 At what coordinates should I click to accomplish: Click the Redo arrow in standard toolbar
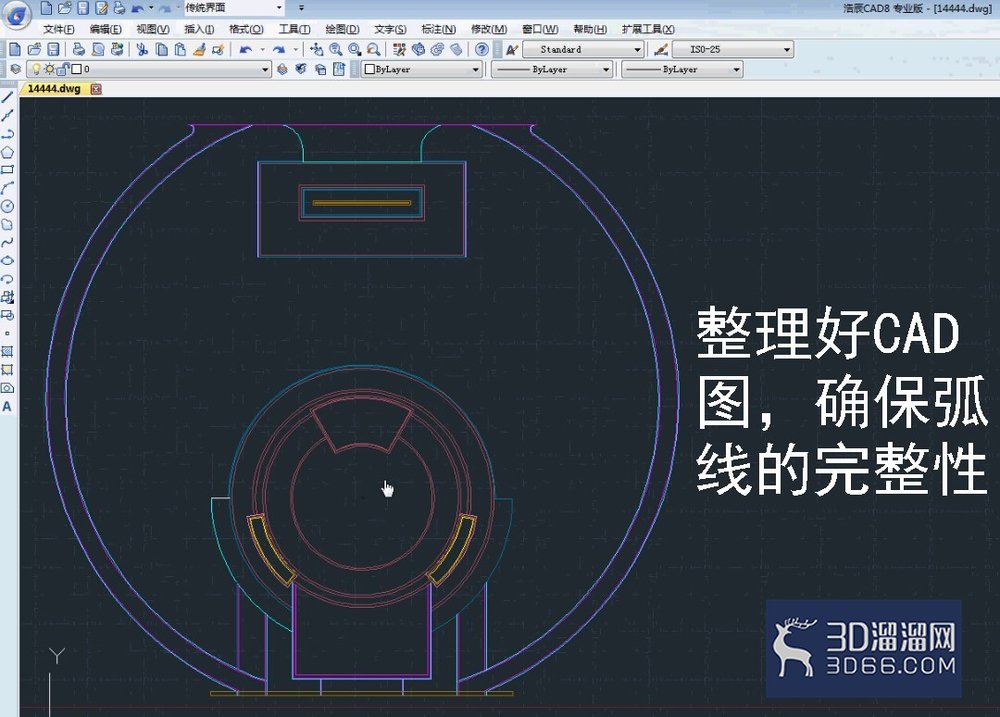pyautogui.click(x=279, y=49)
